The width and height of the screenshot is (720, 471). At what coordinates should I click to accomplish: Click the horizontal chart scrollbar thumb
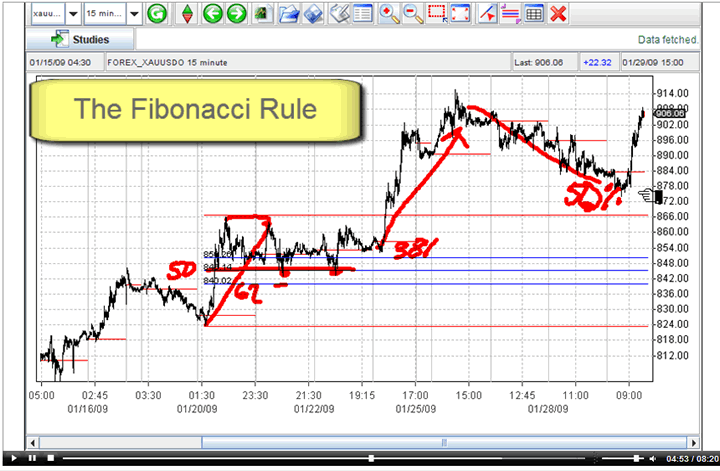[444, 443]
